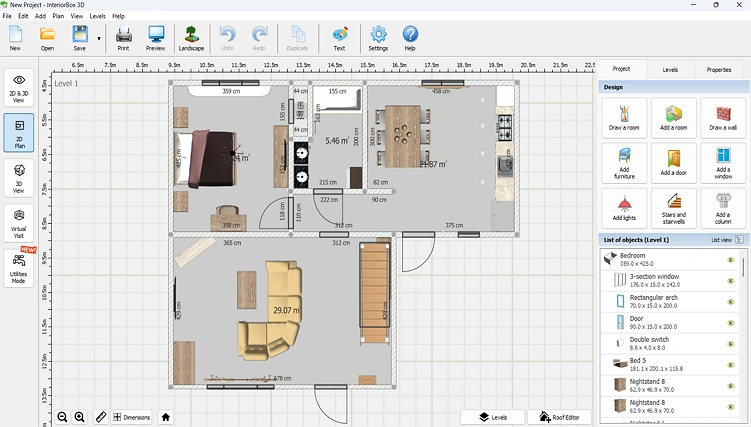Open the Help menu in menu bar

pos(118,16)
